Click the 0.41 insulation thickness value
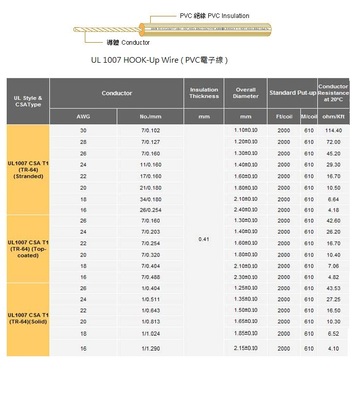This screenshot has width=360, height=403. pos(204,239)
